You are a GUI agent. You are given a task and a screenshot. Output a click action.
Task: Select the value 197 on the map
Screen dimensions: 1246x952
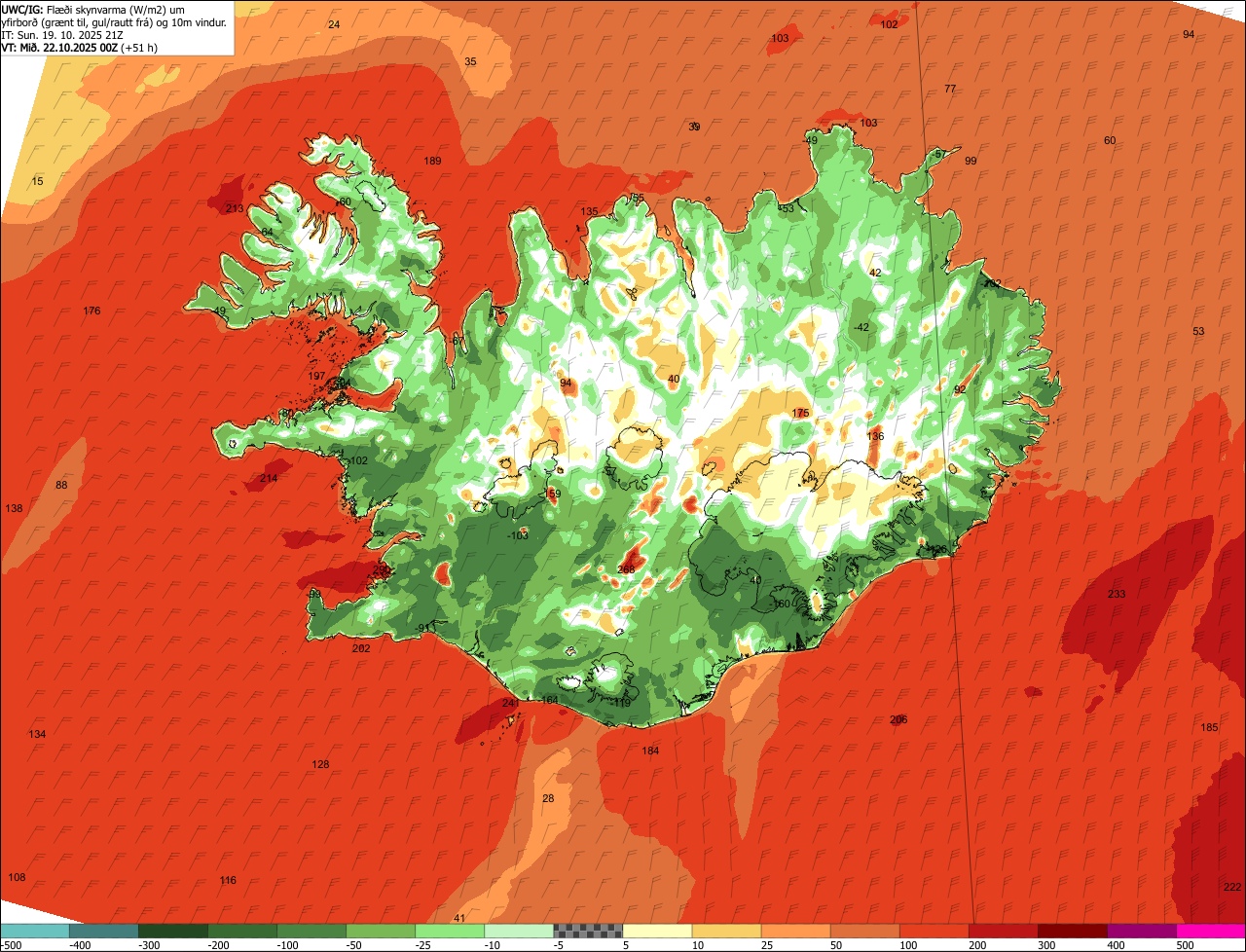pyautogui.click(x=316, y=376)
